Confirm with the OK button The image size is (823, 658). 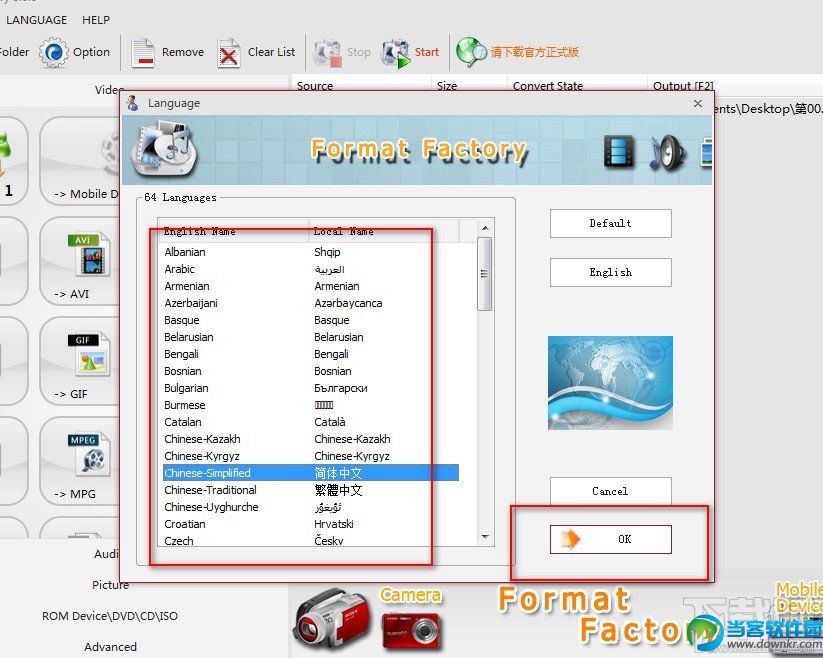(x=610, y=539)
